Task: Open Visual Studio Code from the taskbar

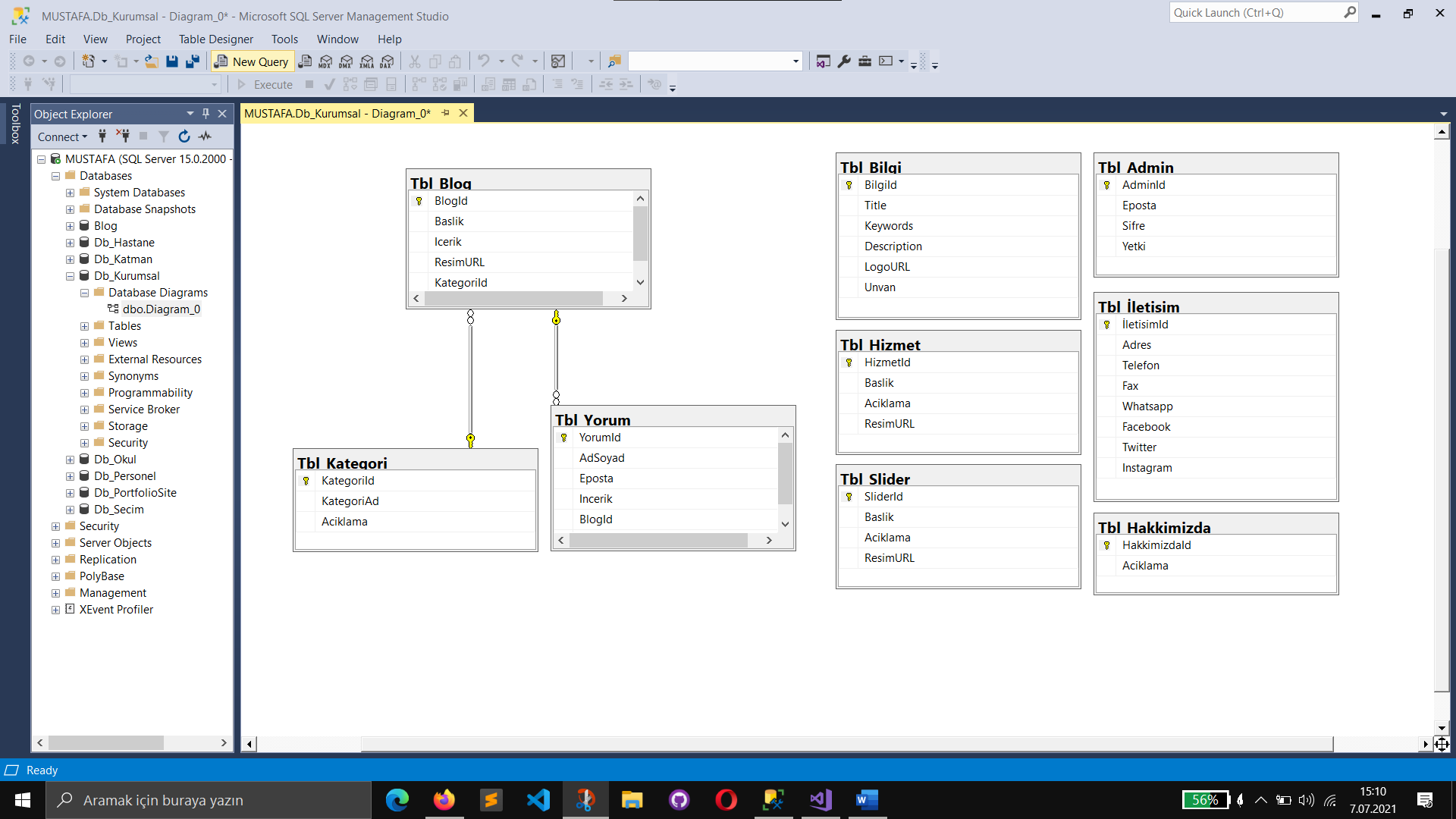Action: pos(538,800)
